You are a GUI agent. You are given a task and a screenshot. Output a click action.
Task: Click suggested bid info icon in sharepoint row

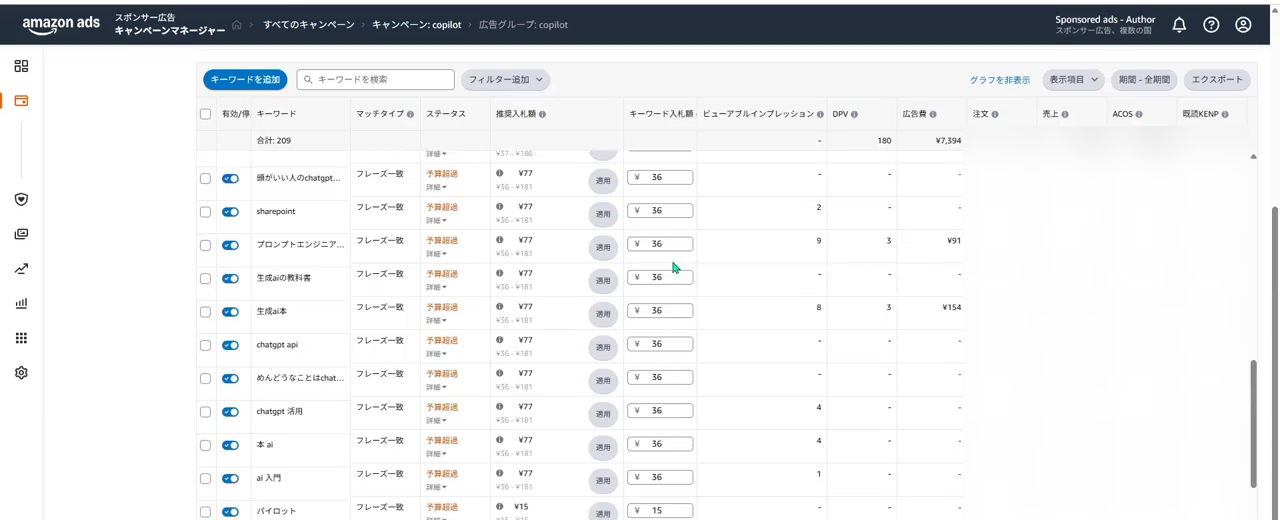(500, 207)
